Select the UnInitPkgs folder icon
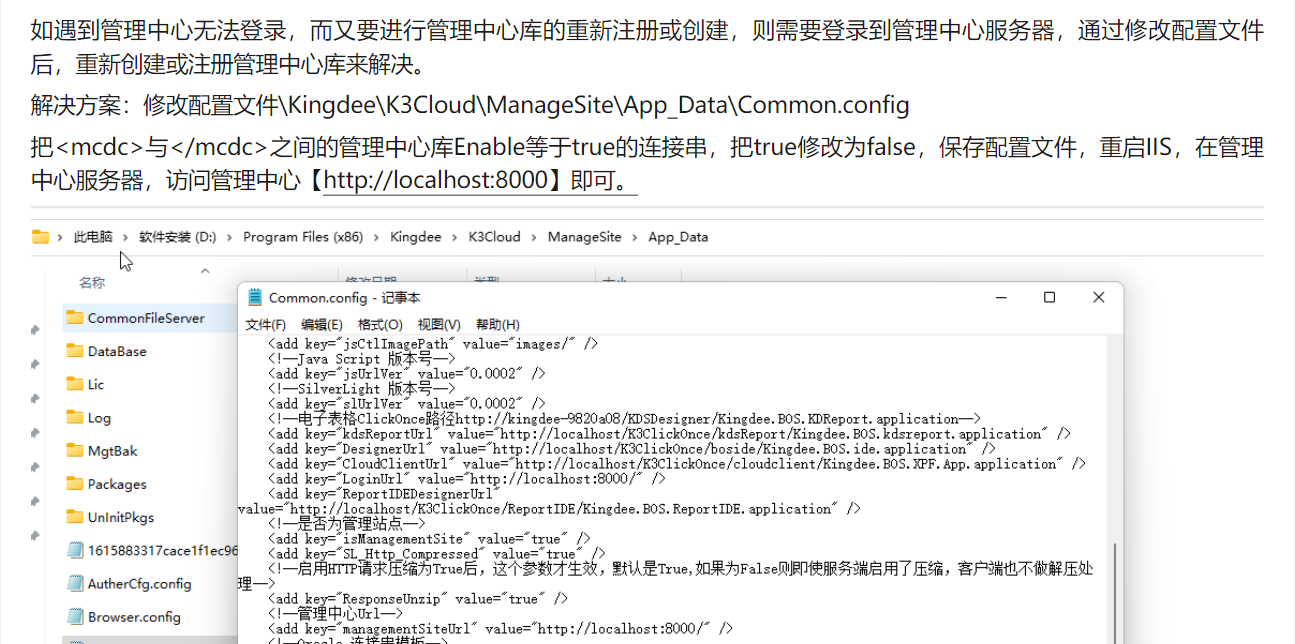1295x644 pixels. [x=74, y=517]
